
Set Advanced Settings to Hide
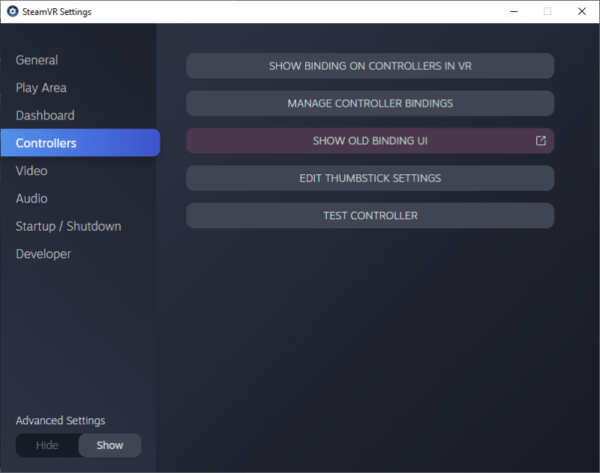click(47, 445)
